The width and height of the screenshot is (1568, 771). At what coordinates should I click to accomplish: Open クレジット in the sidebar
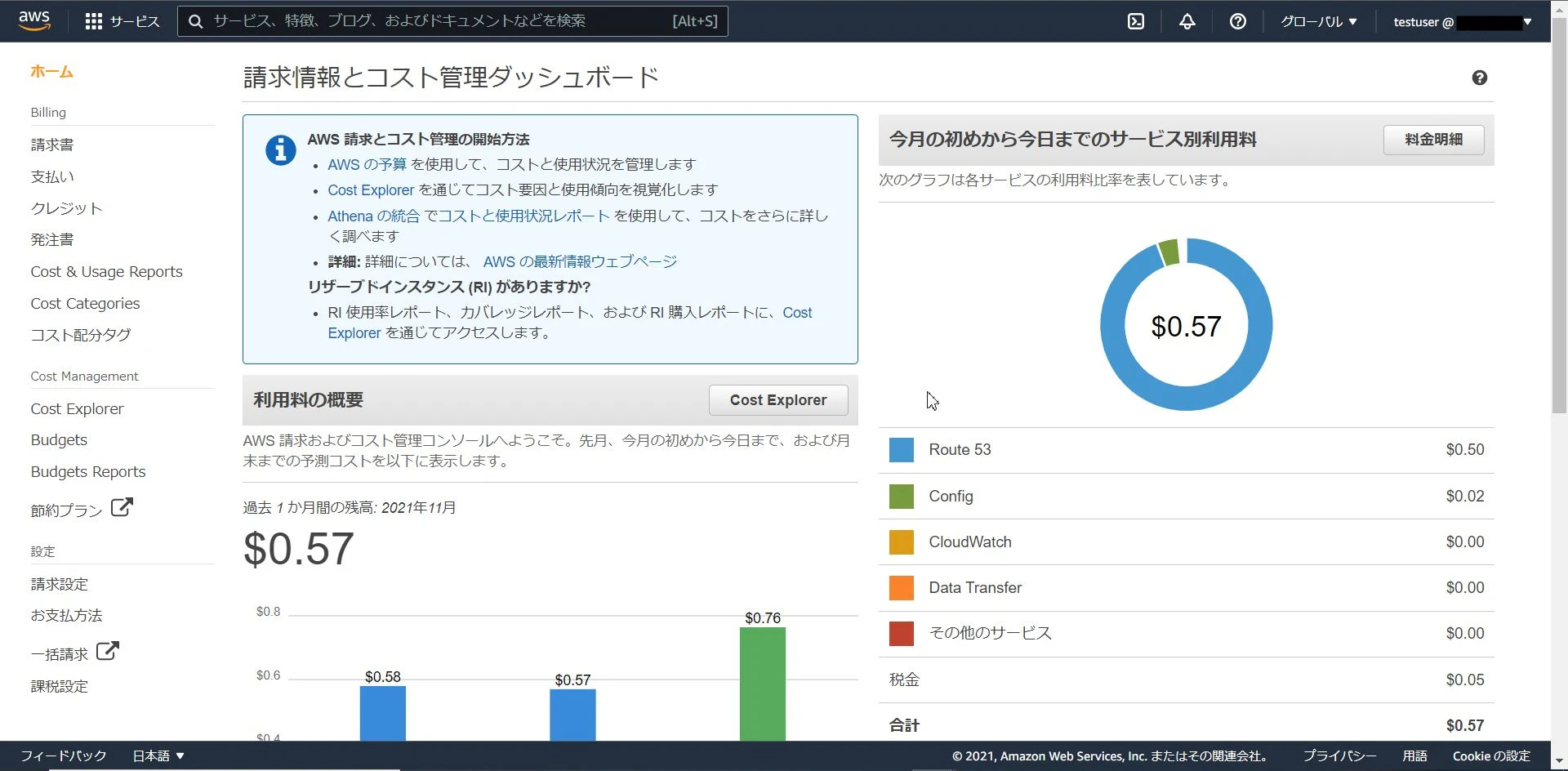click(x=66, y=208)
